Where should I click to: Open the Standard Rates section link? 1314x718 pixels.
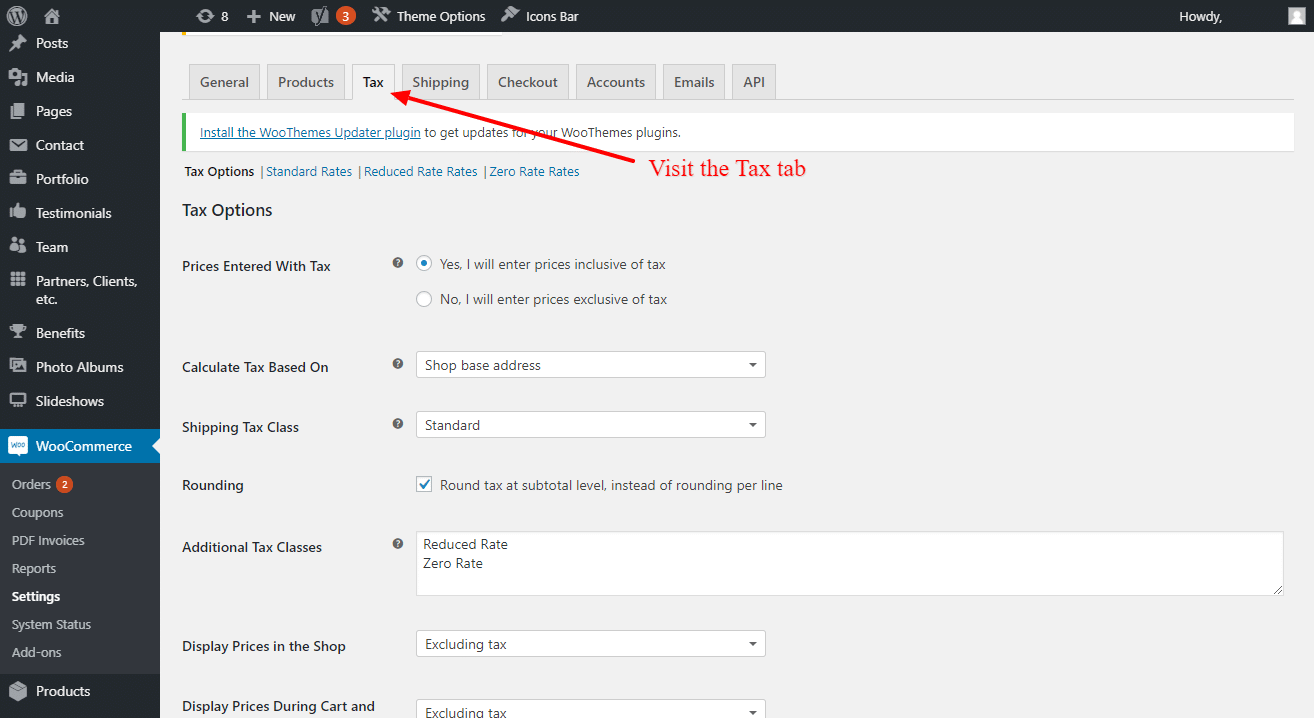pyautogui.click(x=309, y=172)
